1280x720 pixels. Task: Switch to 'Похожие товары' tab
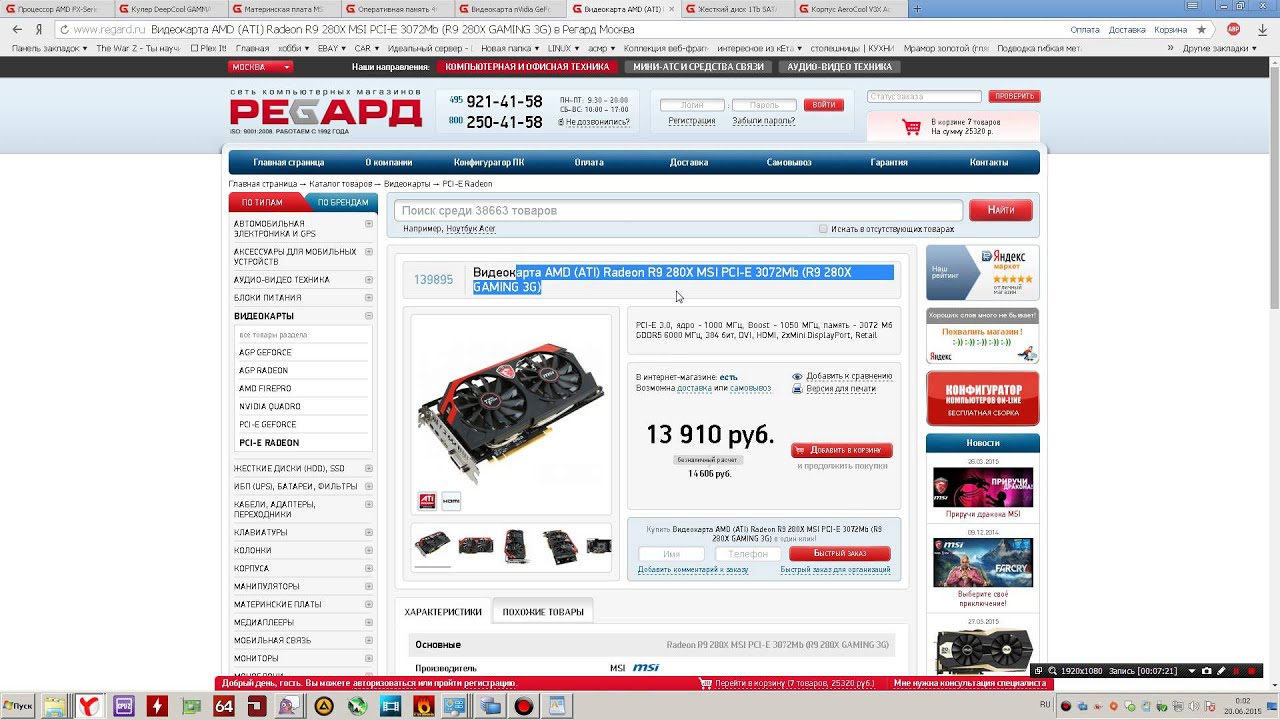point(543,612)
